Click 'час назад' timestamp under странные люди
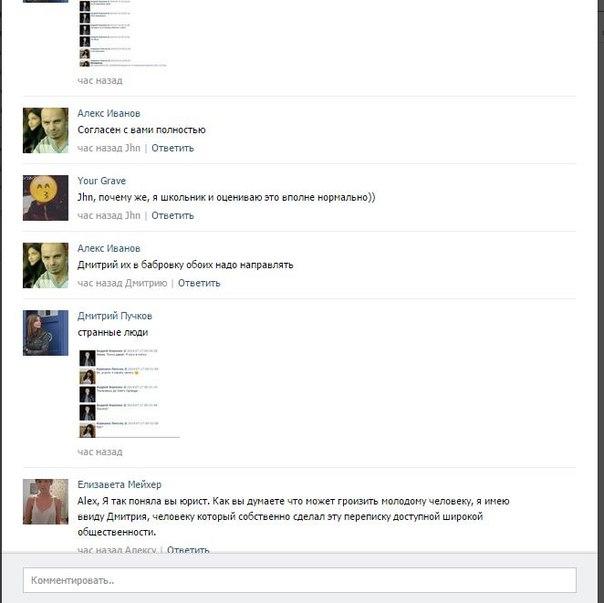Image resolution: width=604 pixels, height=603 pixels. coord(100,452)
